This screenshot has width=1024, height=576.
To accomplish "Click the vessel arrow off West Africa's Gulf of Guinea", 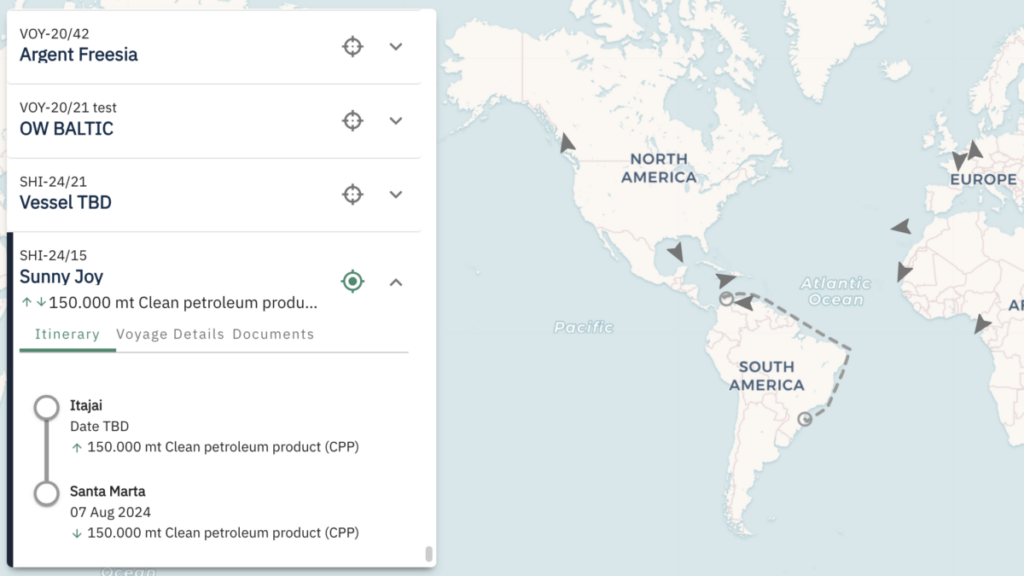I will coord(983,324).
